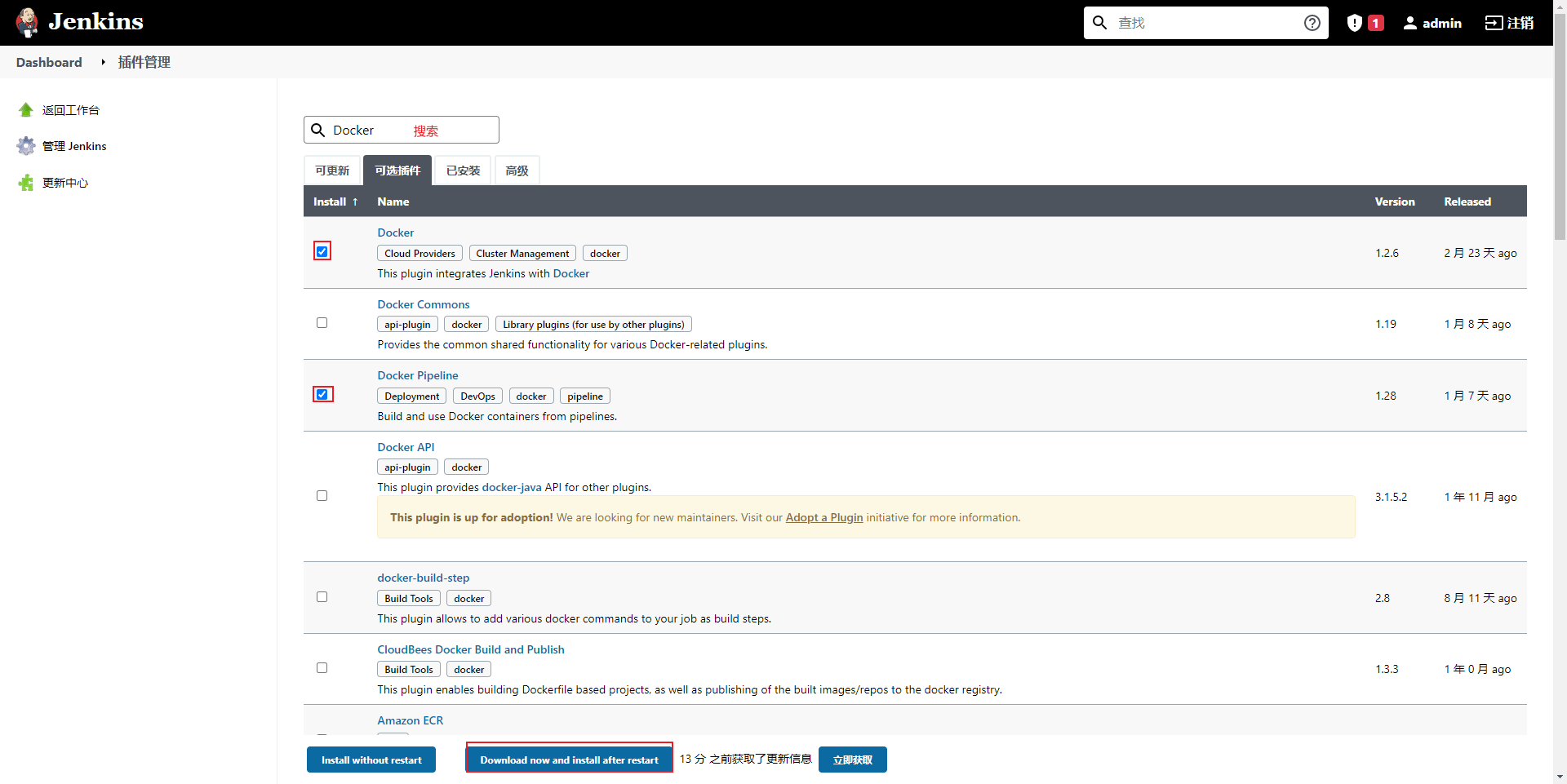
Task: Click the api-plugin tag on Docker Commons
Action: click(x=407, y=325)
